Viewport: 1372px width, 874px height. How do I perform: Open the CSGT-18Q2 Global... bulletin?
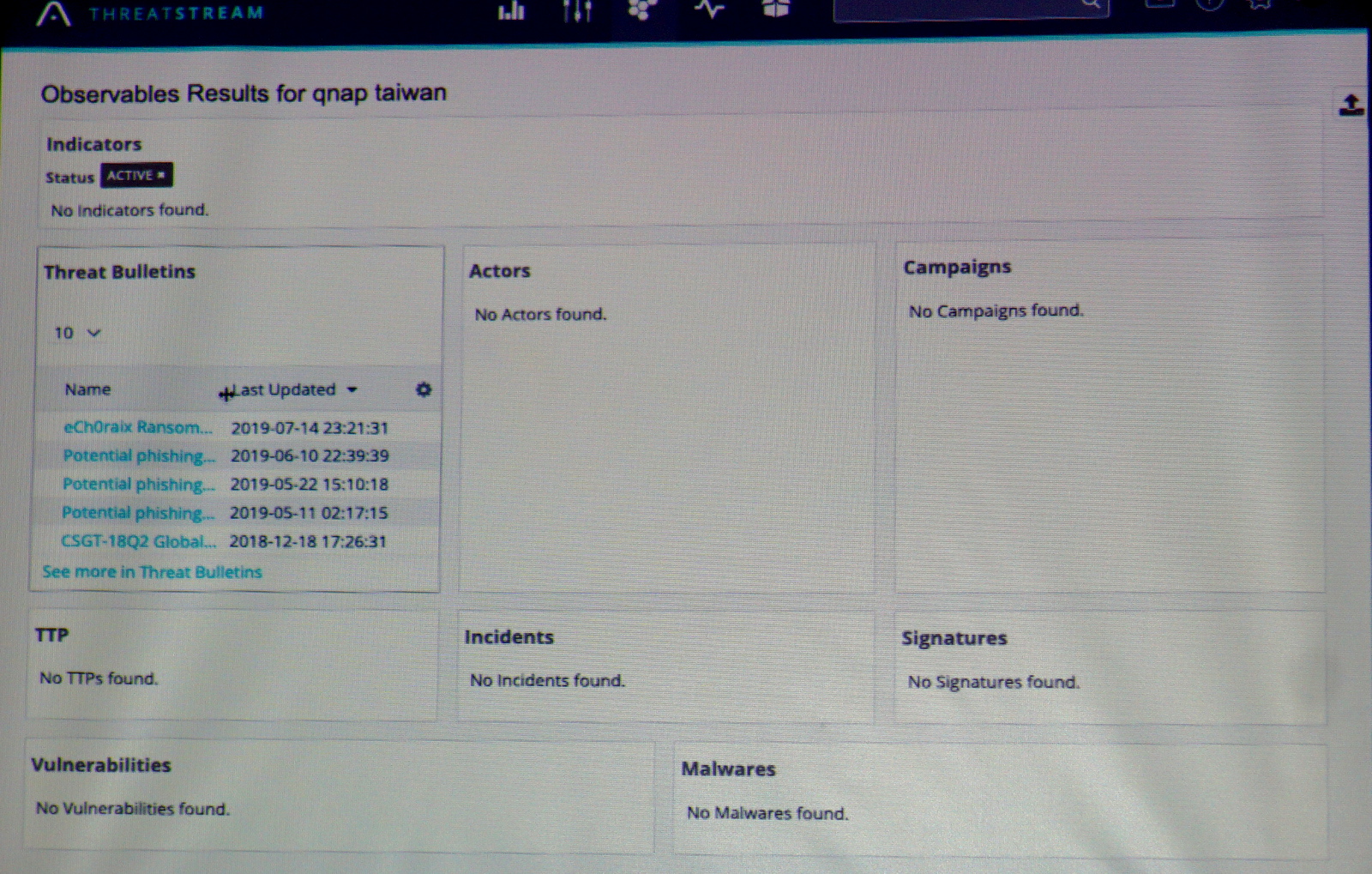138,541
